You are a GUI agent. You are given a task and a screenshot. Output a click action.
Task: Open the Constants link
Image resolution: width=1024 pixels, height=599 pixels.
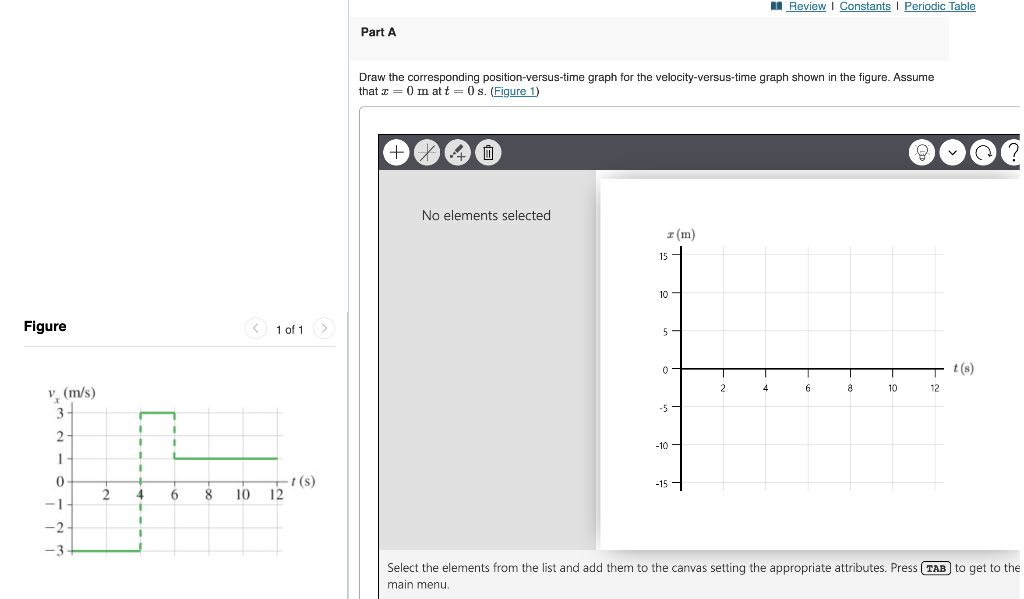click(865, 7)
